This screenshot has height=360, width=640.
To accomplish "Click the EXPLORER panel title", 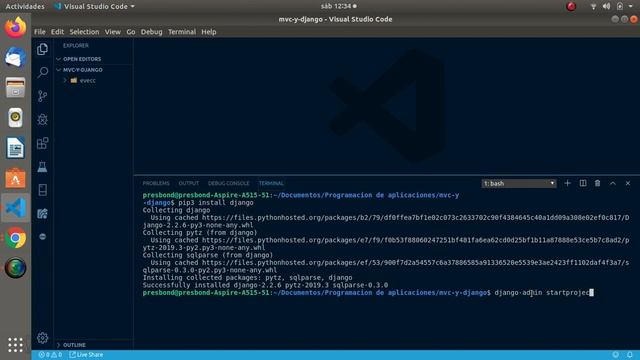I will click(76, 46).
